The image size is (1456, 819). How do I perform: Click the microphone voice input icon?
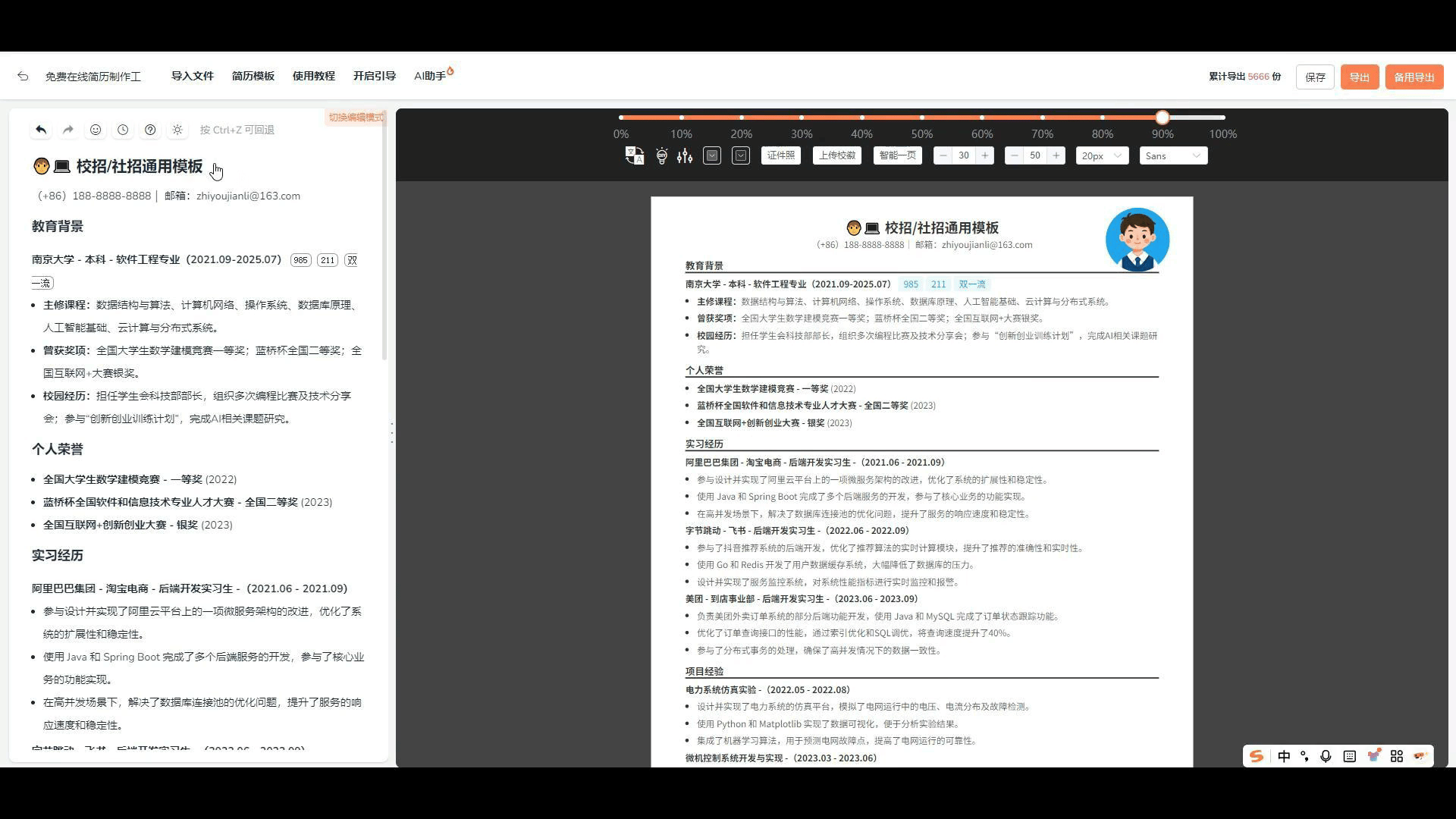1326,757
